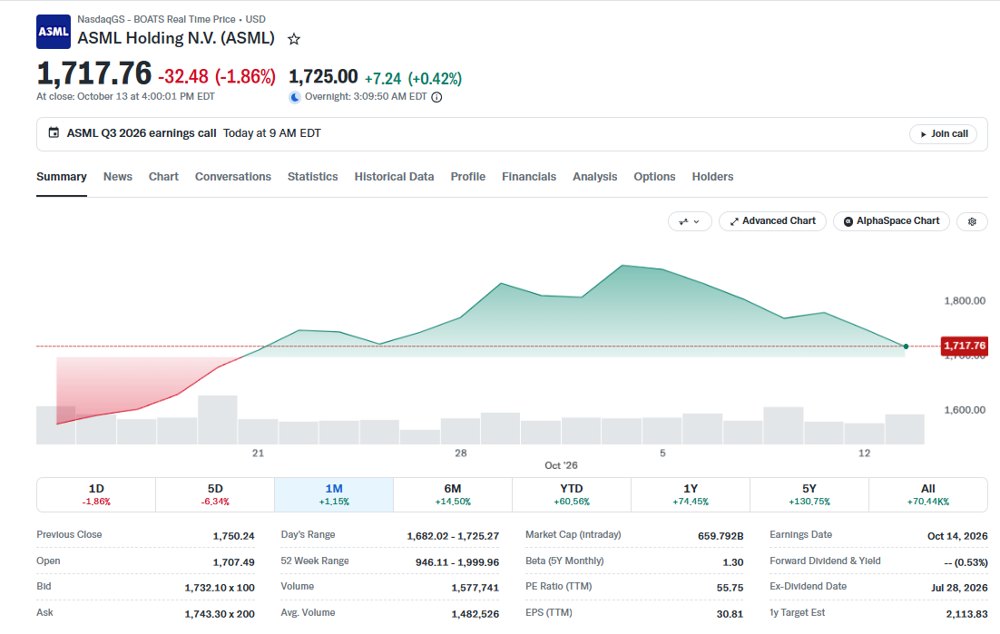
Task: Open the Advanced Chart
Action: click(772, 221)
